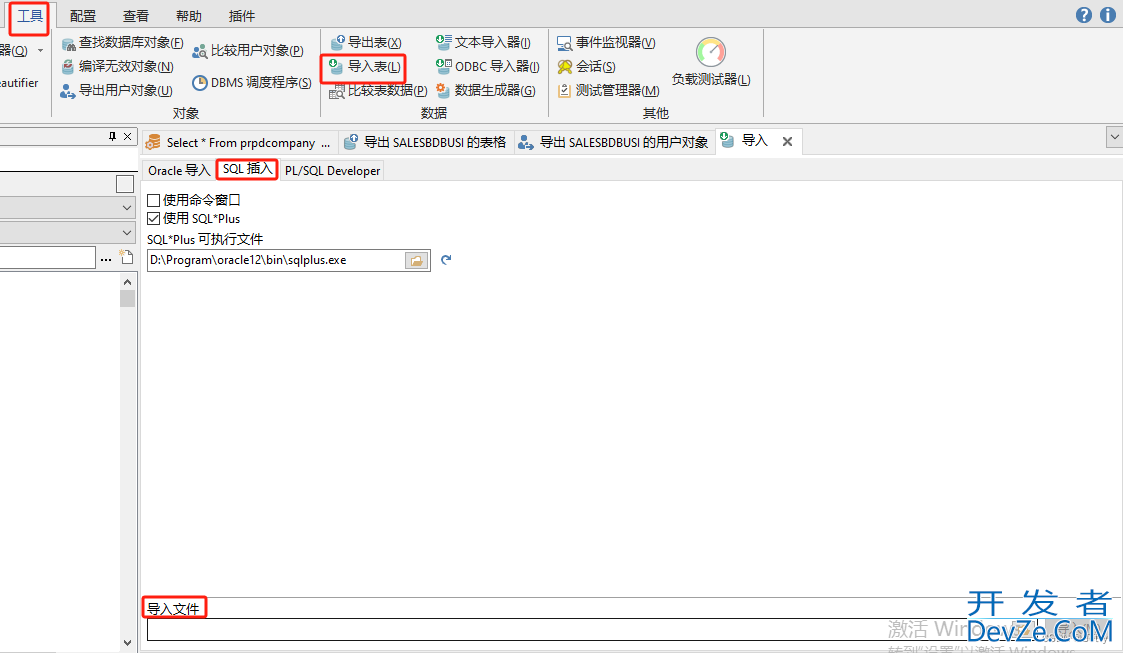Open the second left panel dropdown
This screenshot has height=653, width=1123.
coord(127,233)
